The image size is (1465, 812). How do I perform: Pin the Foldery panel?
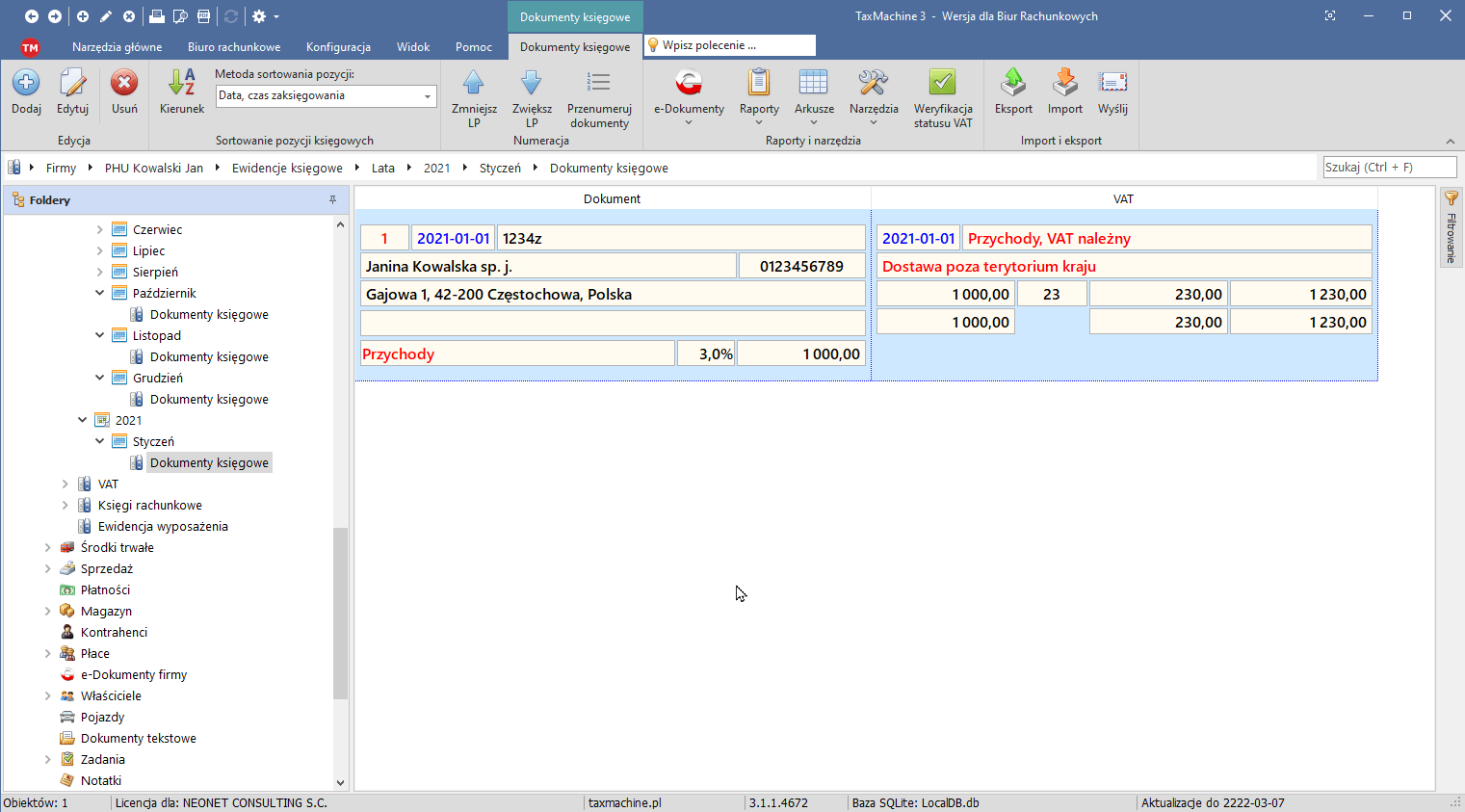click(332, 200)
